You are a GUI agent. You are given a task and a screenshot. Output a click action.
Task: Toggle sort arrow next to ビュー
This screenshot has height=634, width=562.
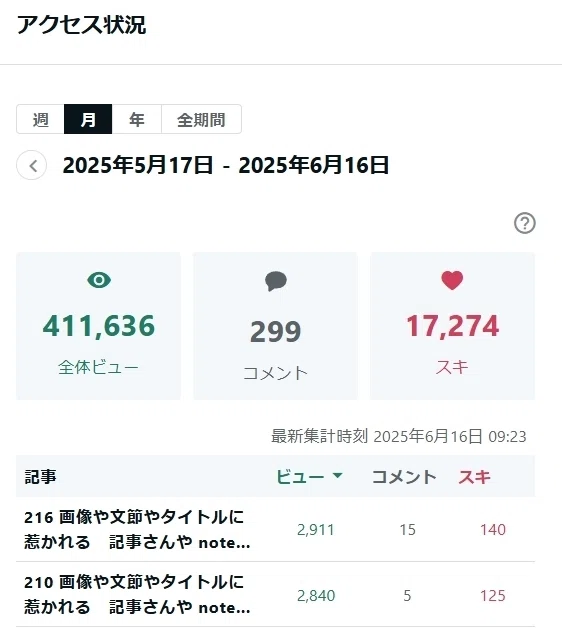338,476
